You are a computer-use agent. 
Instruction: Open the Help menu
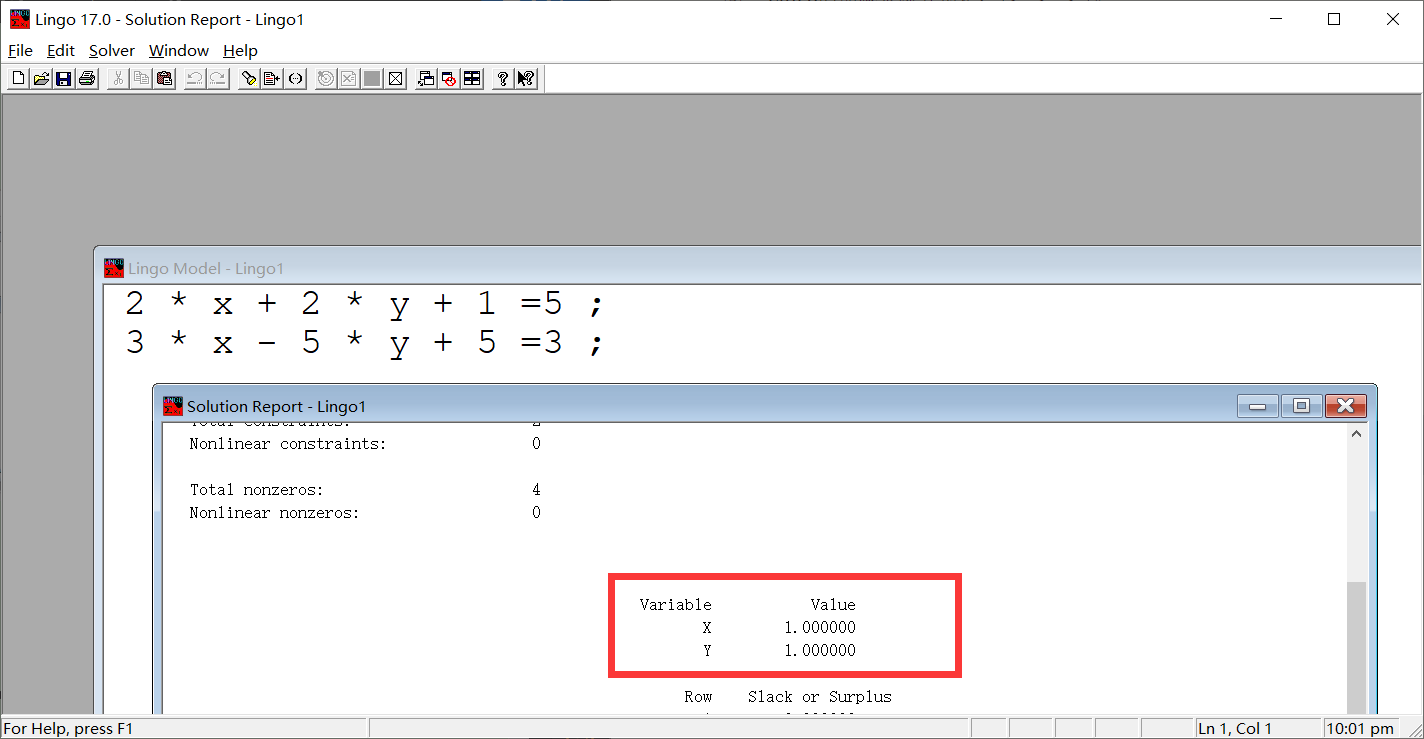240,50
